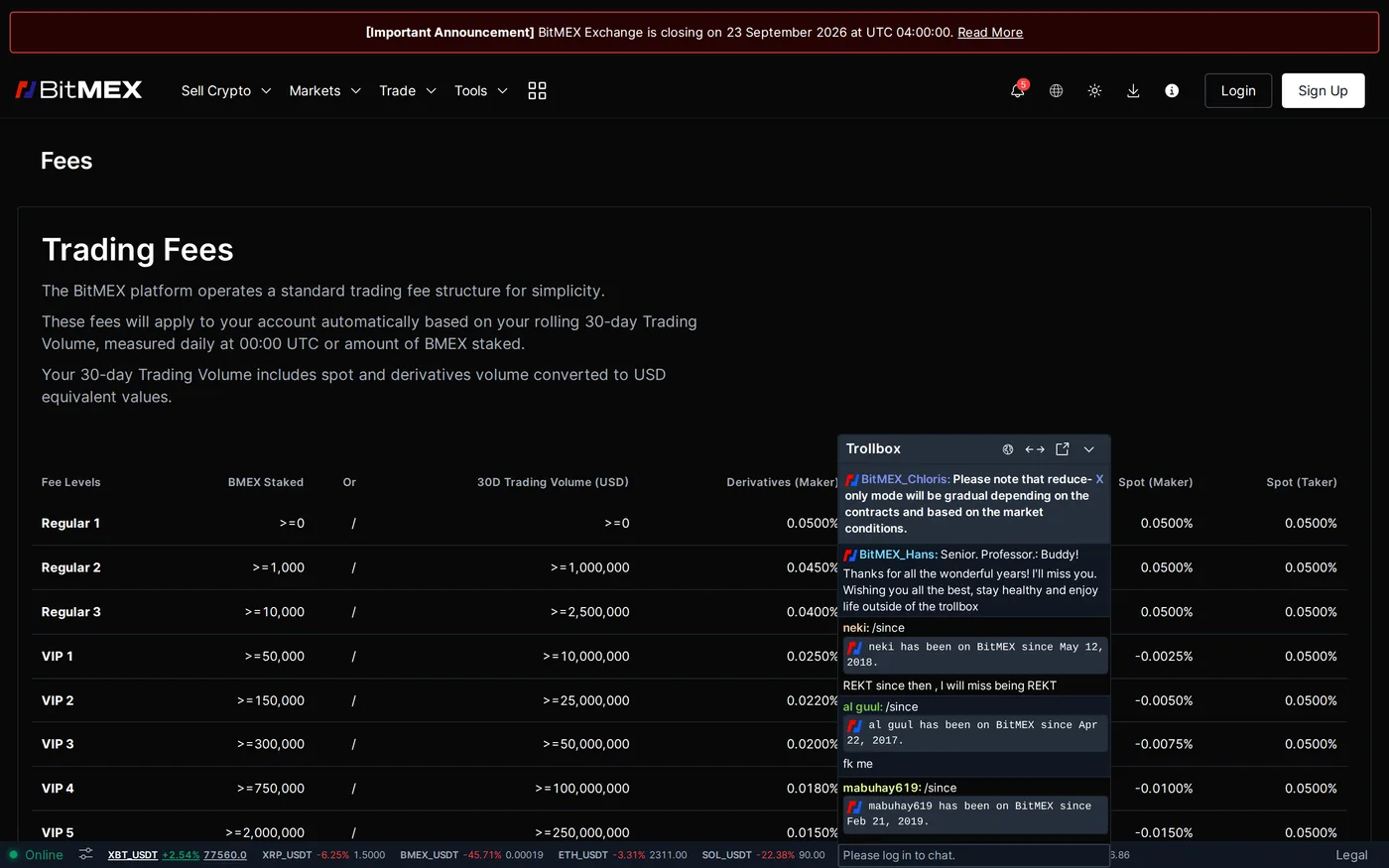Click ticker settings sliders icon in footer
Image resolution: width=1389 pixels, height=868 pixels.
[x=86, y=854]
